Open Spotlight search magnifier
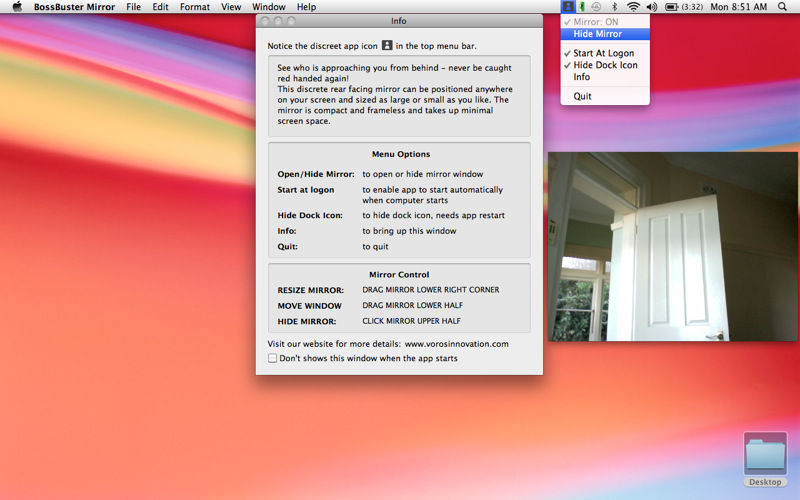The image size is (800, 500). pos(782,7)
